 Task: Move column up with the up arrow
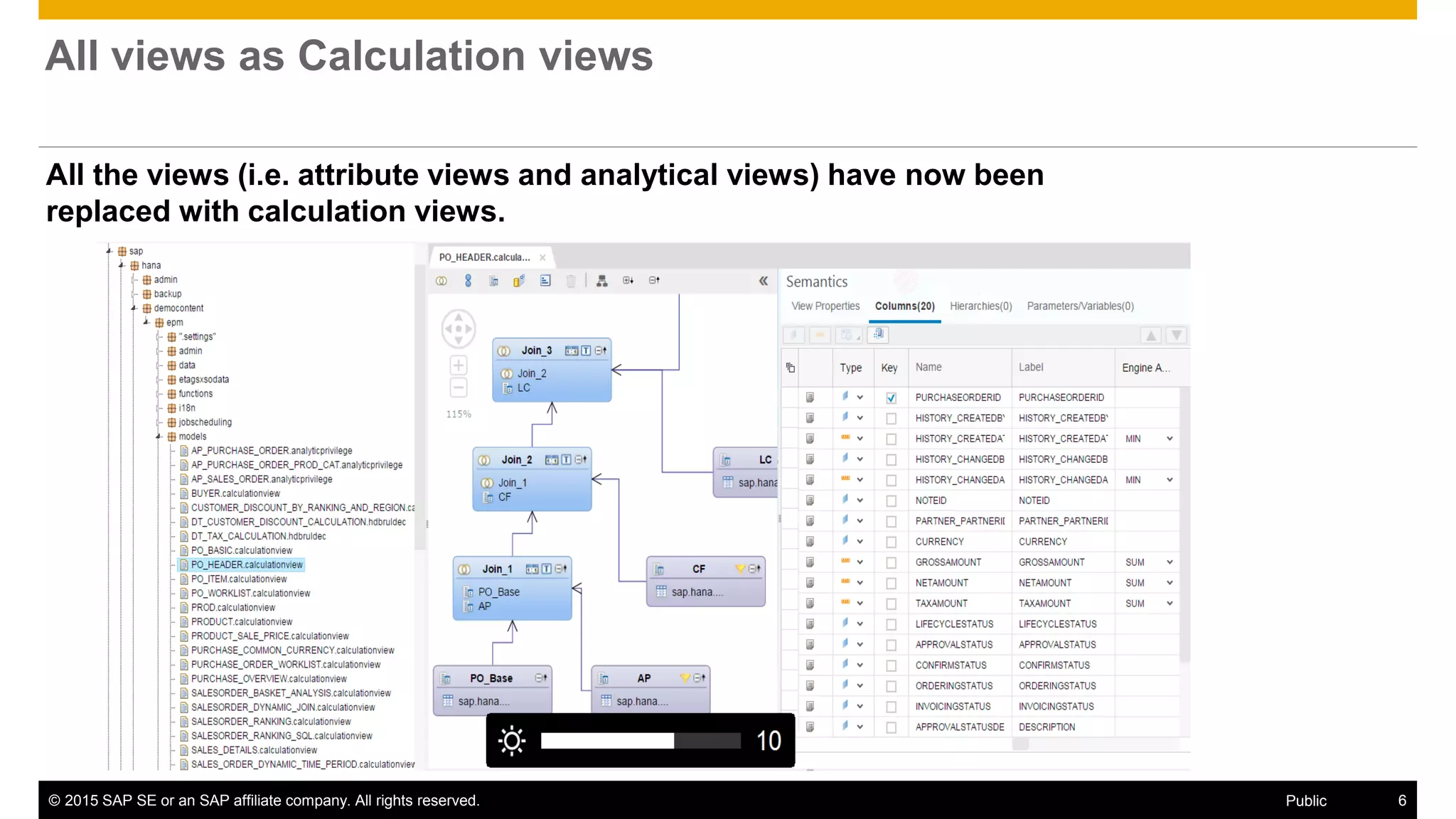(1151, 335)
